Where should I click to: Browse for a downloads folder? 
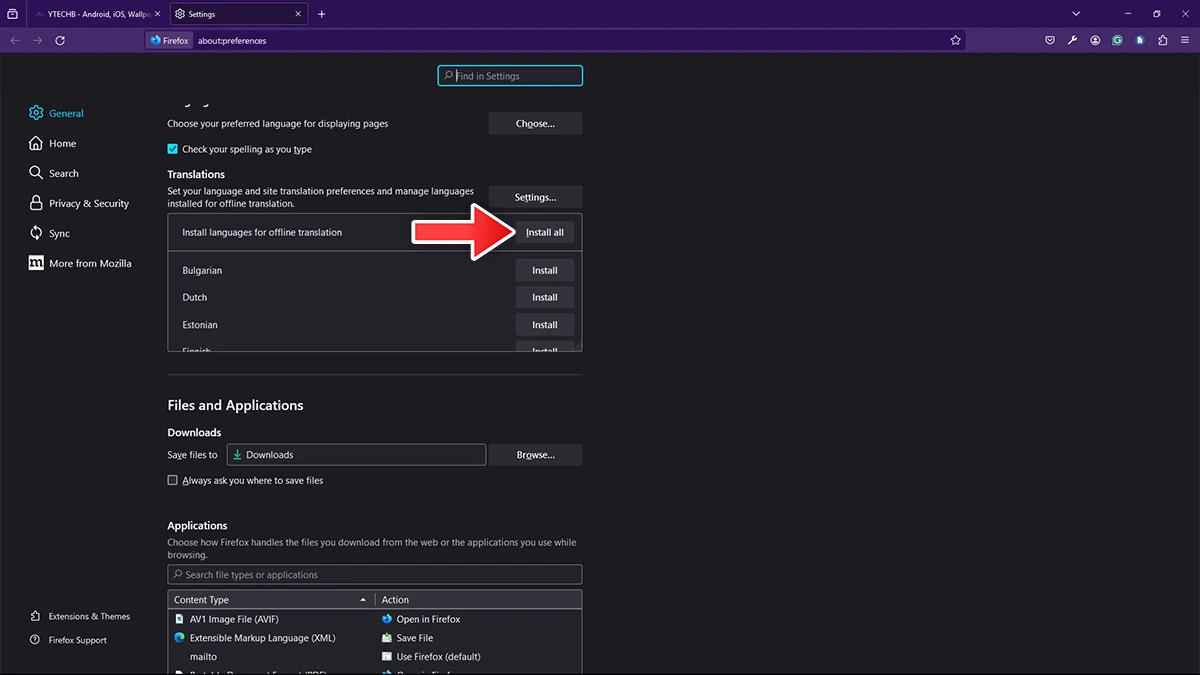(535, 454)
